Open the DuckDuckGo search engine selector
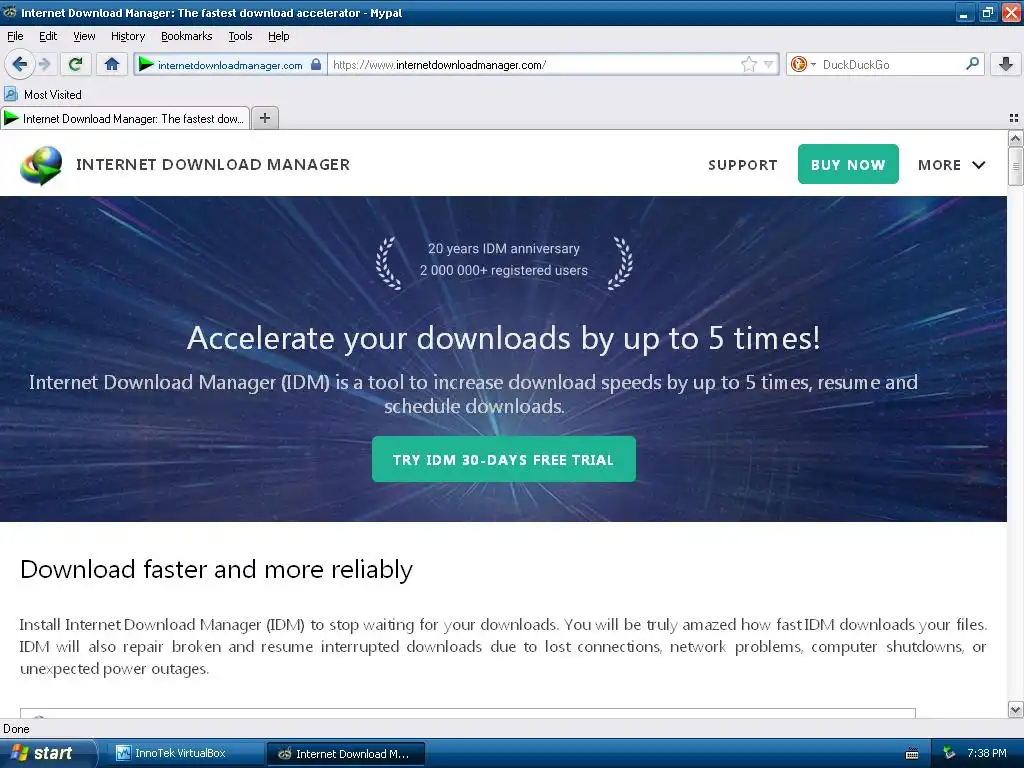The image size is (1024, 768). click(x=803, y=64)
